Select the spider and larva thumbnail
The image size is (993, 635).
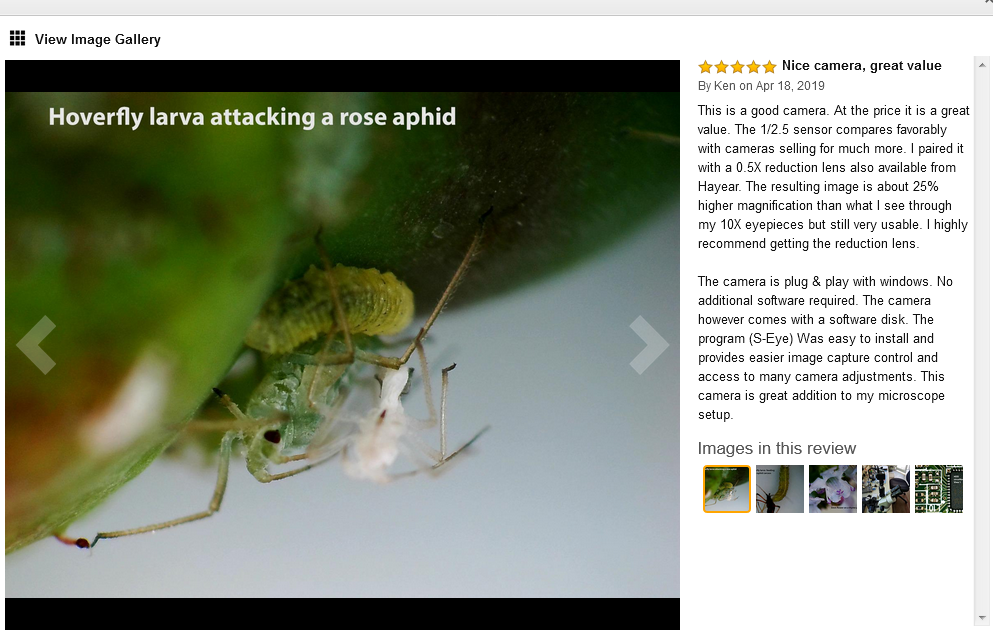[x=780, y=489]
